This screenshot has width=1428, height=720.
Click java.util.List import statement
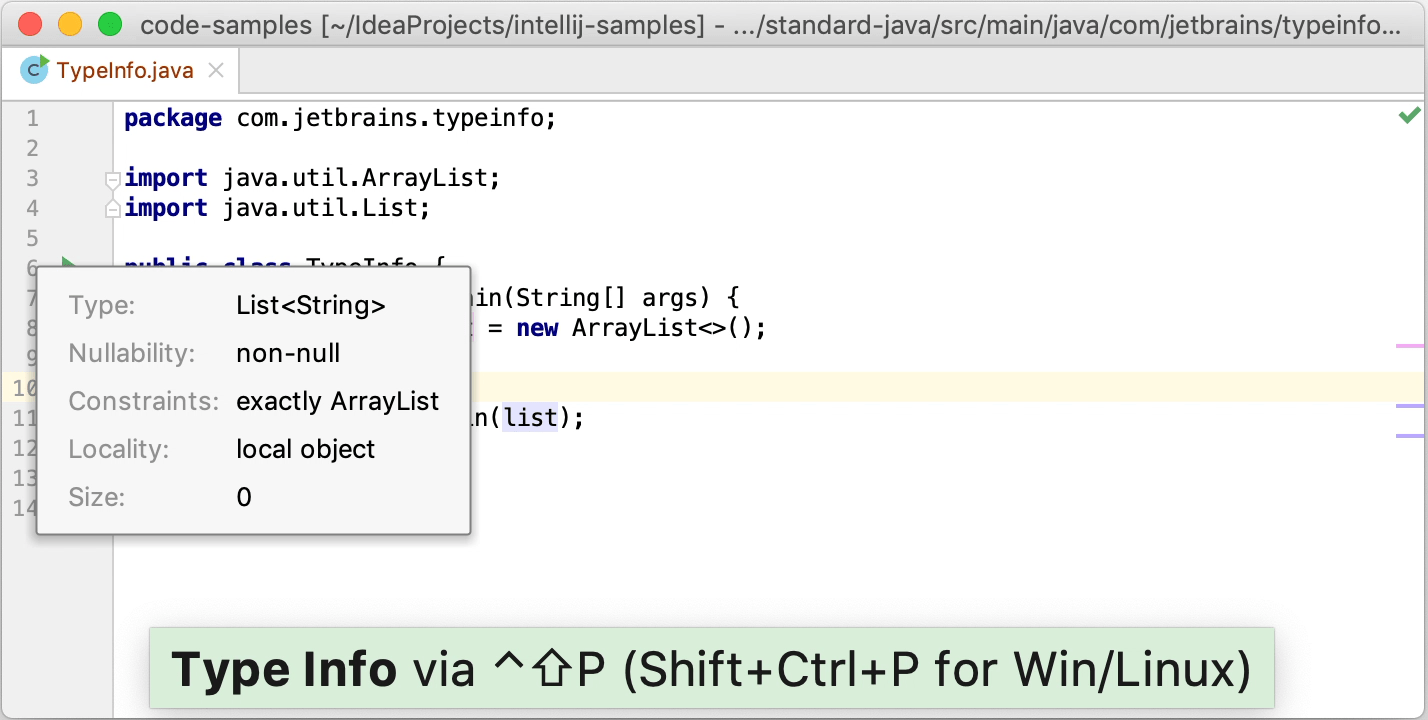tap(325, 208)
